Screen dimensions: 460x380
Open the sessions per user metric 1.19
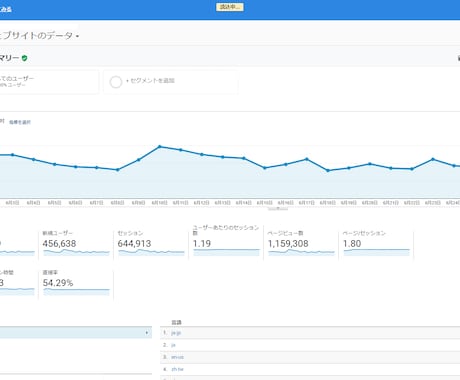[226, 242]
